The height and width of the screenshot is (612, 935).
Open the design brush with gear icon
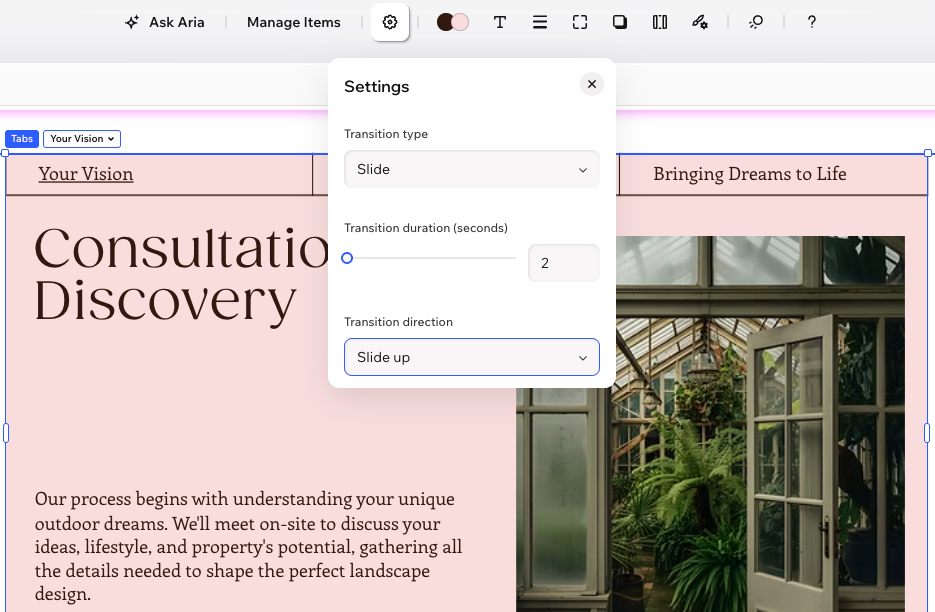(x=699, y=22)
